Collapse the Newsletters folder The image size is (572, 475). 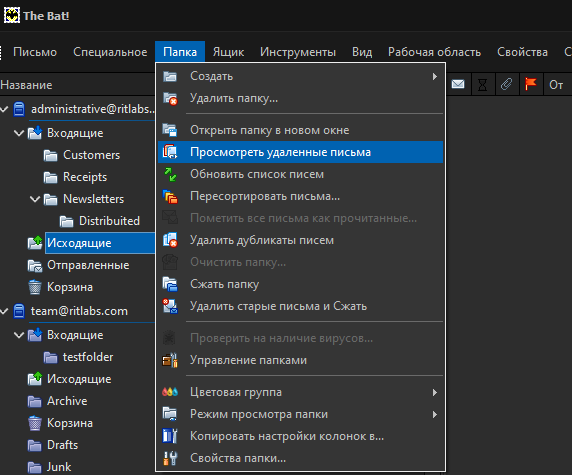pyautogui.click(x=35, y=199)
